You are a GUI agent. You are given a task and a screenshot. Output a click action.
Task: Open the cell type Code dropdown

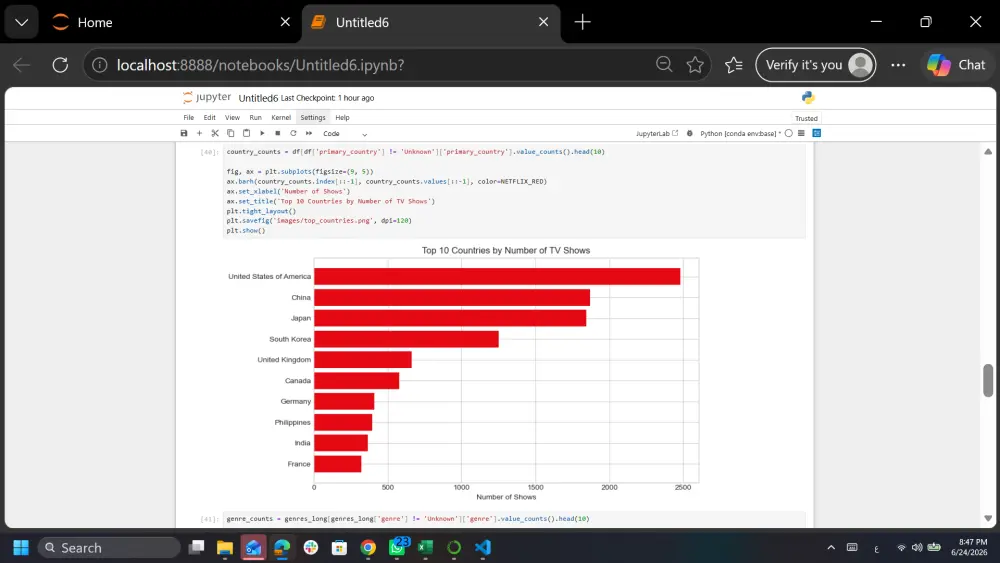click(x=345, y=134)
